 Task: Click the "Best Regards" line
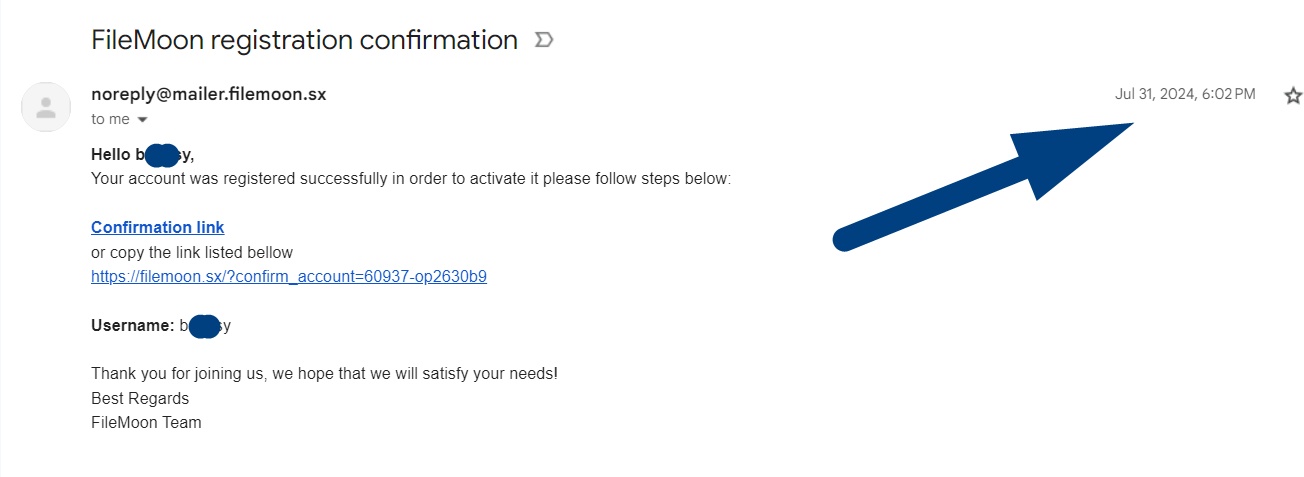click(139, 398)
